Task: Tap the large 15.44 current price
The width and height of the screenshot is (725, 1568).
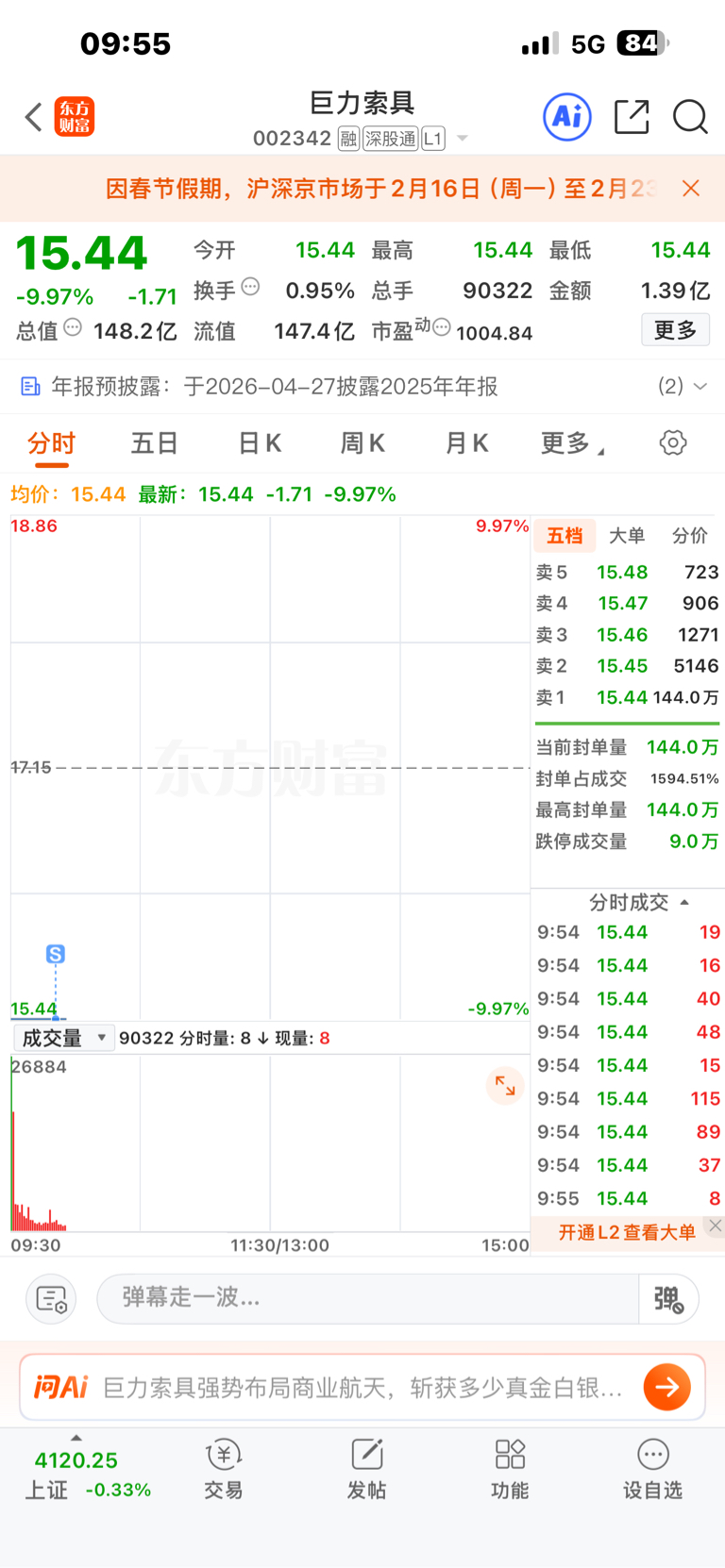Action: [82, 253]
